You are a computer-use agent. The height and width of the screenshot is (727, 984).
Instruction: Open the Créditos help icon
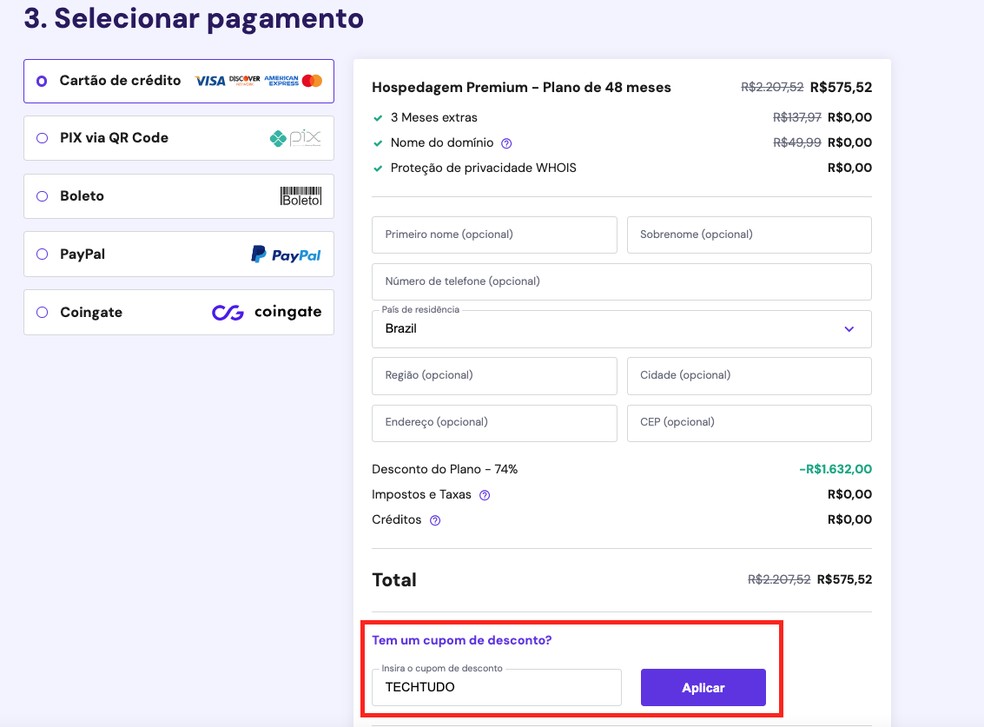pyautogui.click(x=433, y=520)
